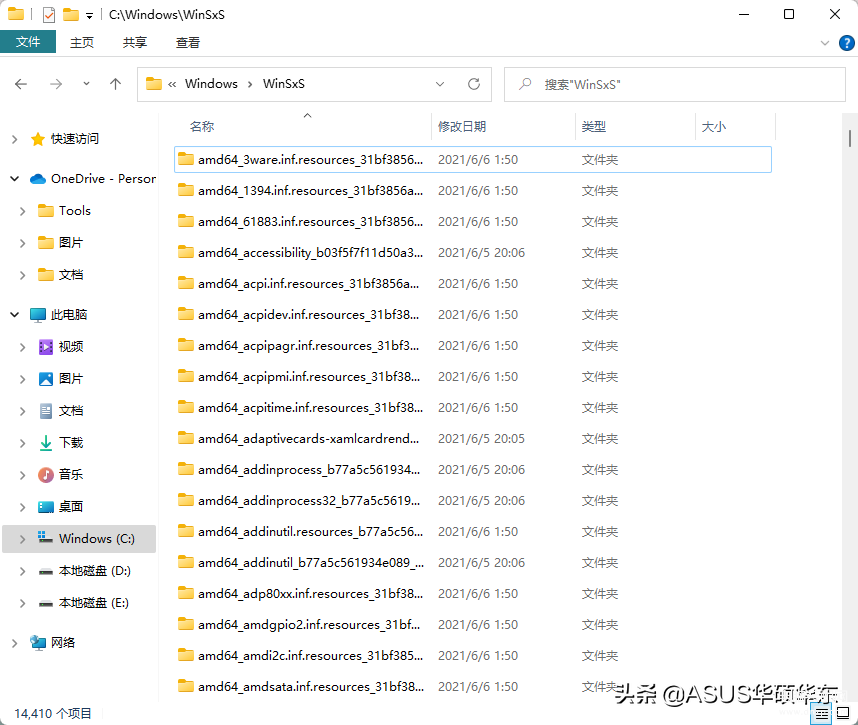The image size is (858, 725).
Task: Select the OneDrive cloud icon
Action: (x=38, y=179)
